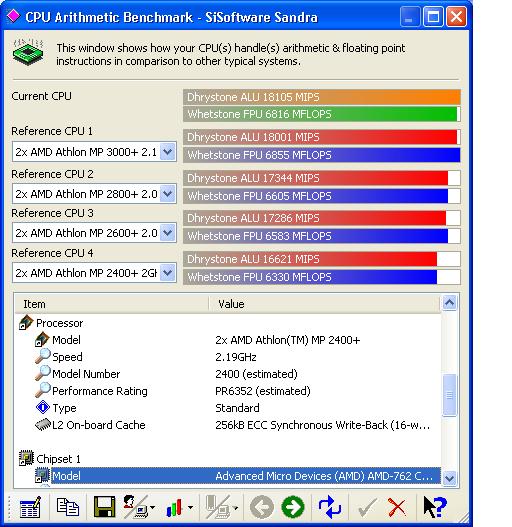Open context help arrow question icon
Screen dimensions: 512x527
(435, 507)
